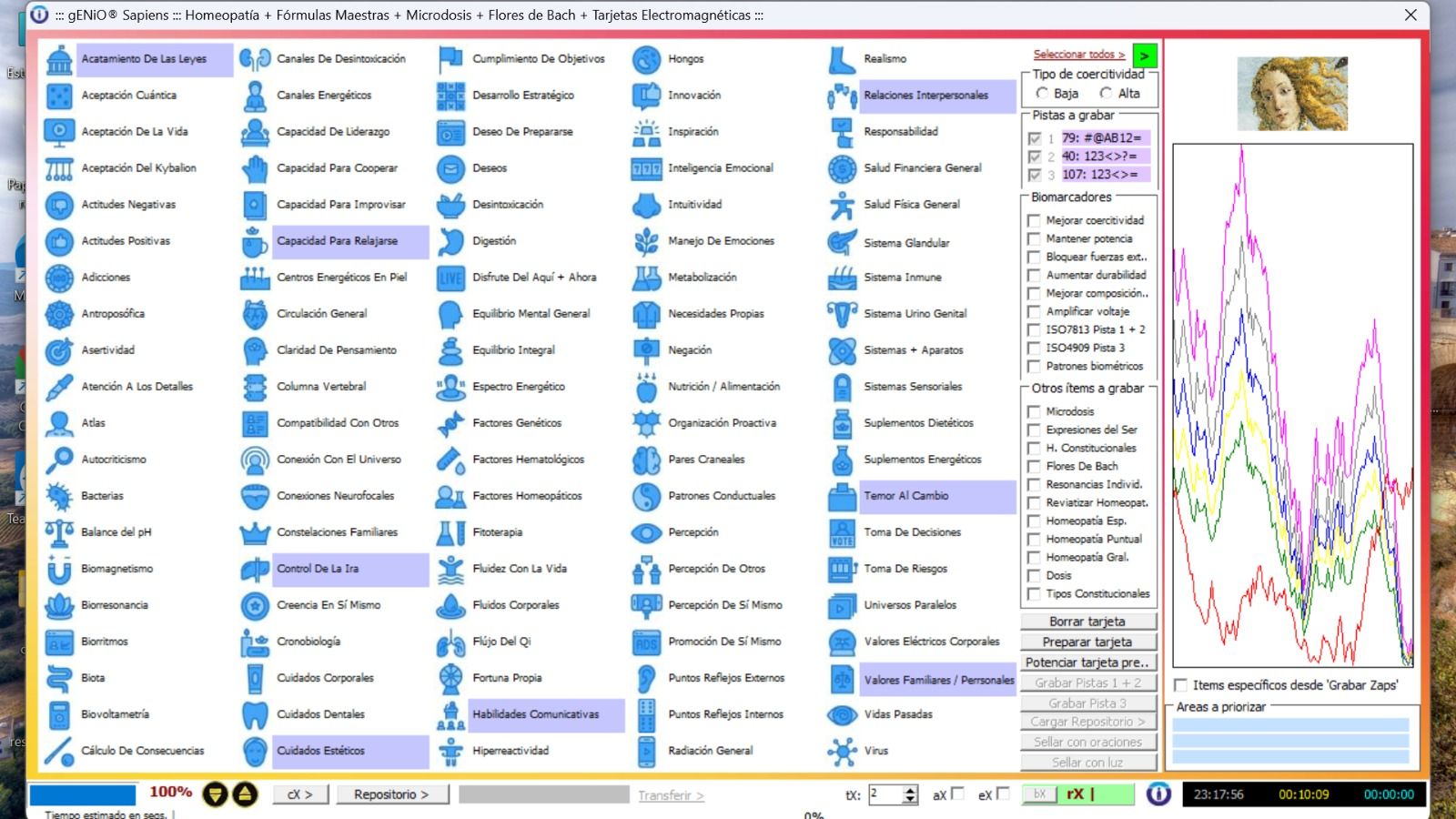Click the Borrar tarjeta button
The image size is (1456, 819).
[1088, 622]
